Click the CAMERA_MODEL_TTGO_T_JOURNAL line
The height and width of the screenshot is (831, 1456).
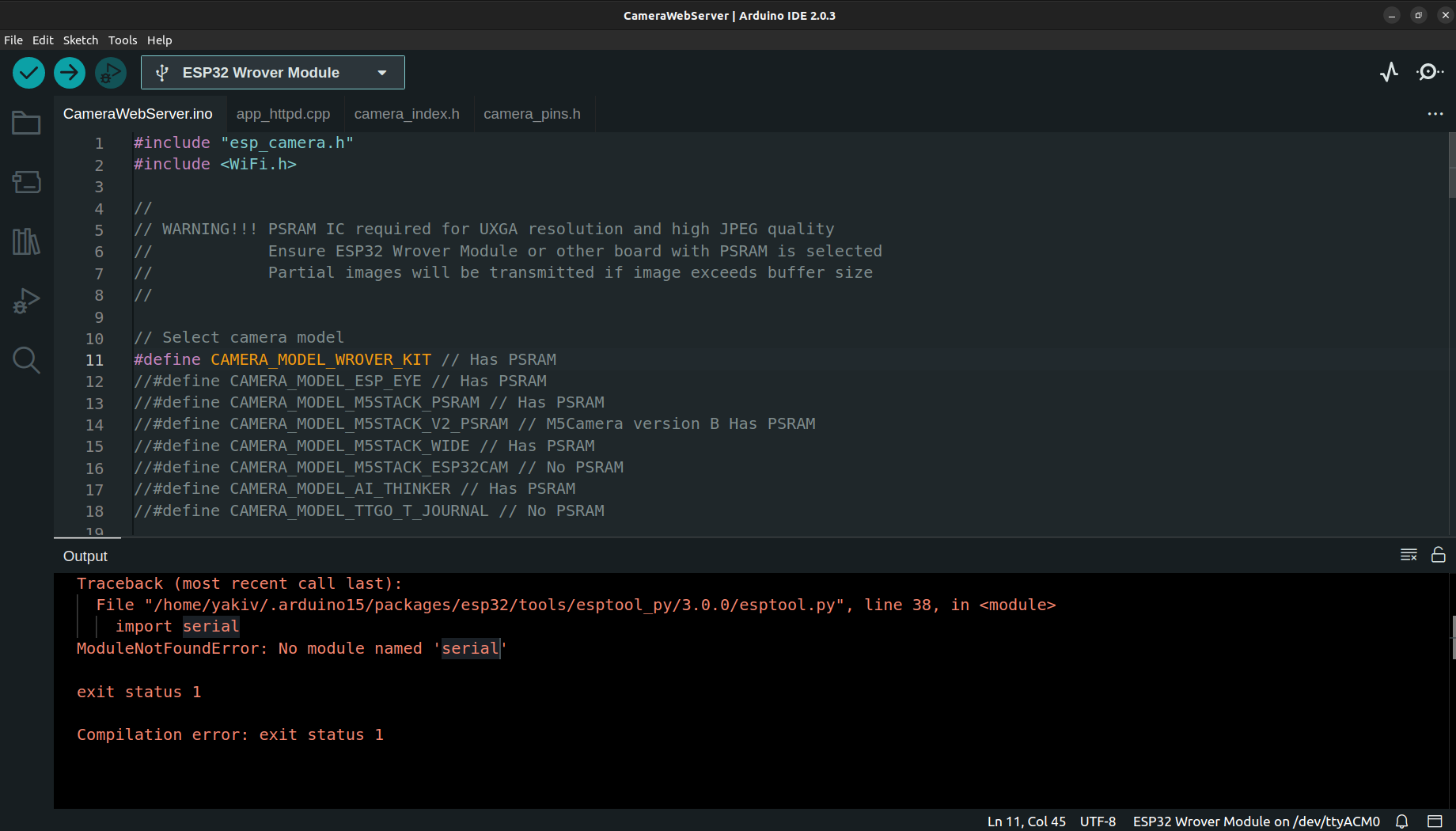pyautogui.click(x=369, y=510)
